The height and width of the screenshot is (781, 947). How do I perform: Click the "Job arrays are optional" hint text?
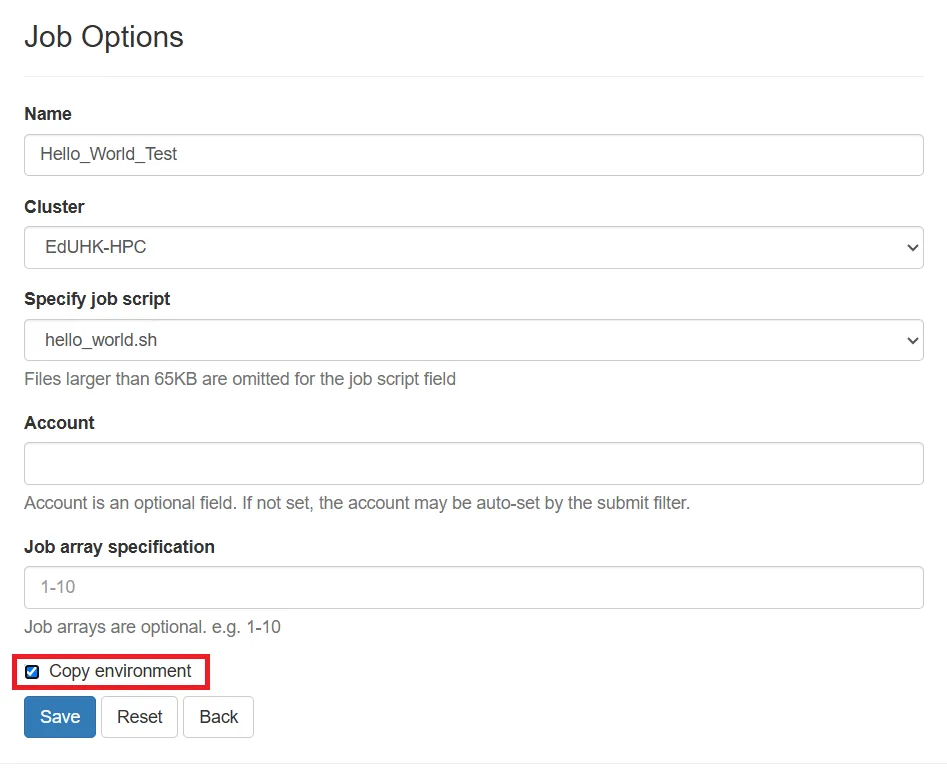[152, 627]
